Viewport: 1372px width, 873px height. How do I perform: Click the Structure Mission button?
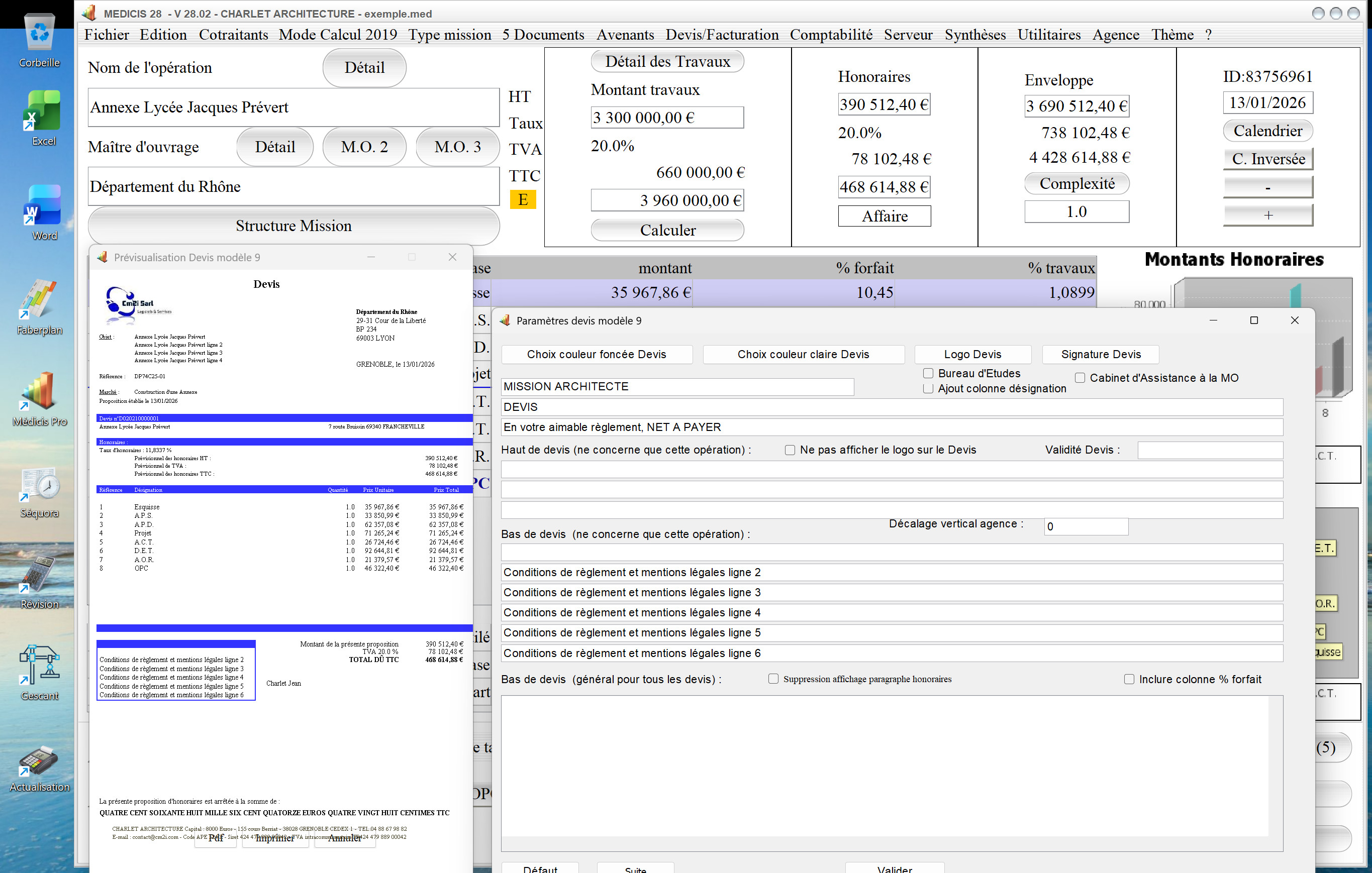tap(293, 226)
